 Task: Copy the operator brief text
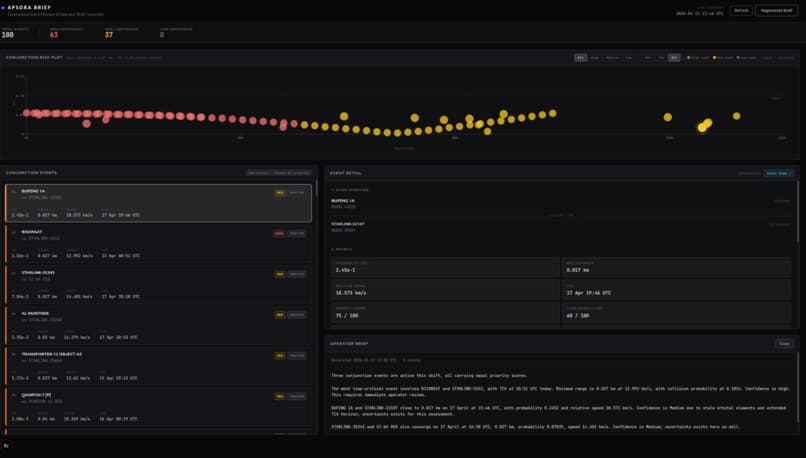pos(784,343)
